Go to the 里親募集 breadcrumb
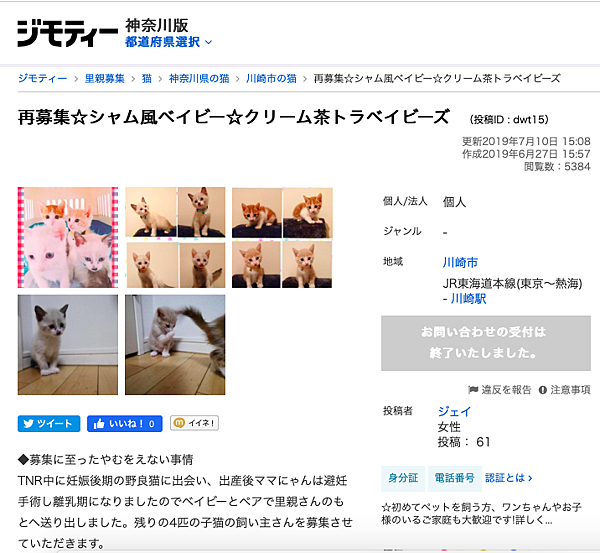The height and width of the screenshot is (553, 600). point(104,78)
